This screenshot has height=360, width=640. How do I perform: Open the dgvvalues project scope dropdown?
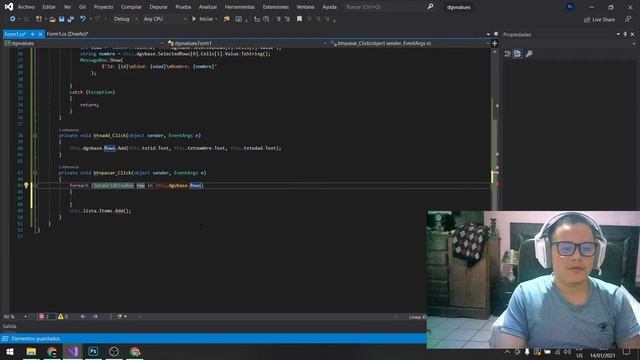click(84, 43)
